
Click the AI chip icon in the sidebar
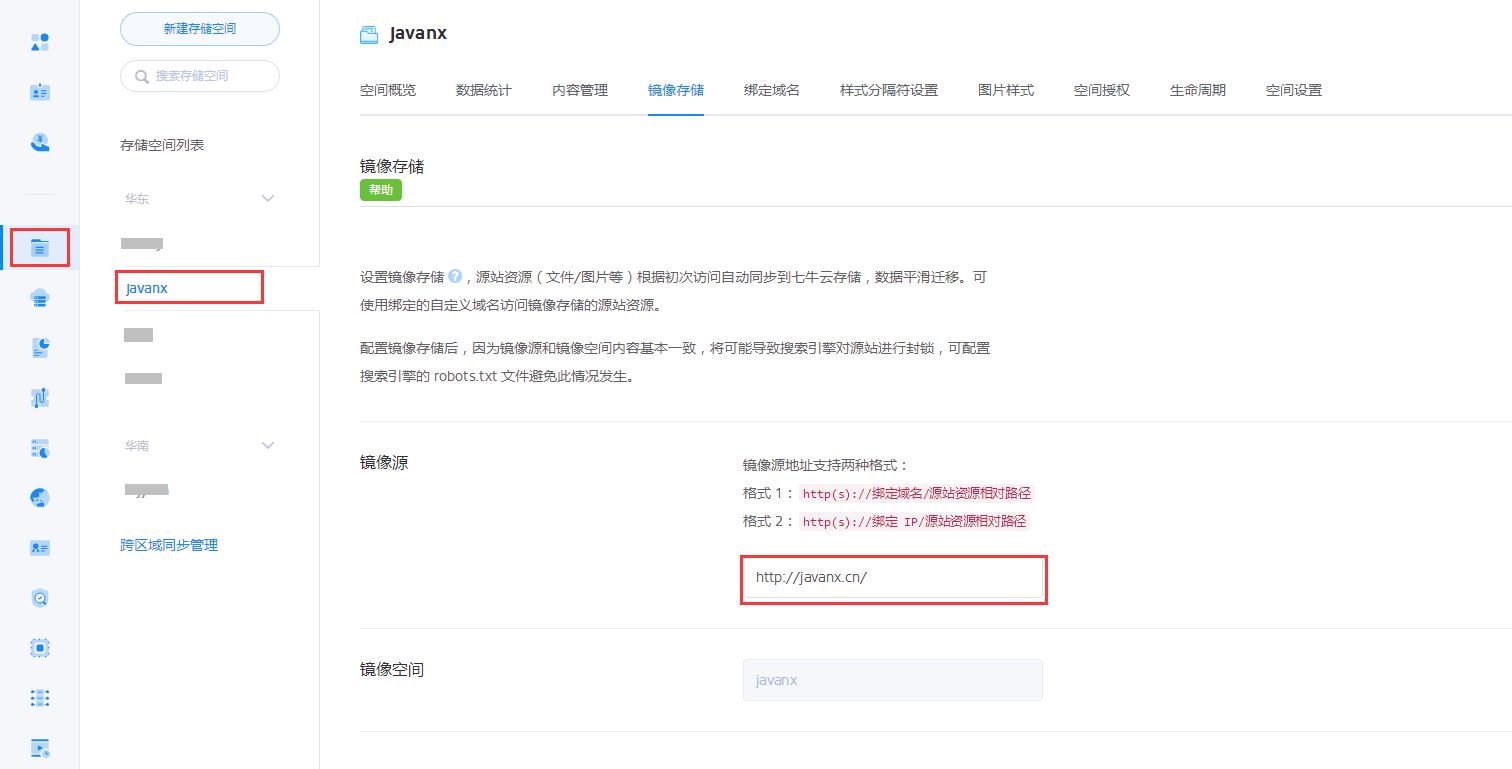coord(39,647)
